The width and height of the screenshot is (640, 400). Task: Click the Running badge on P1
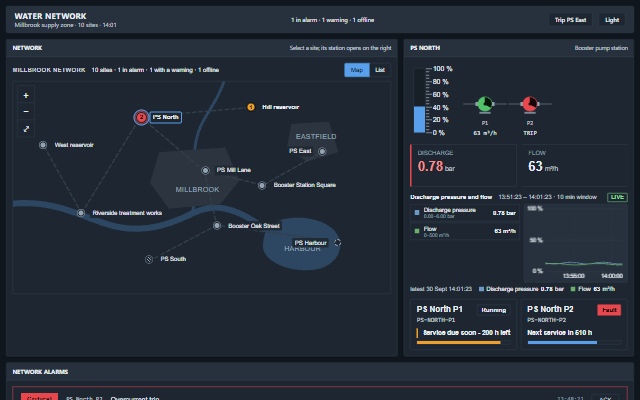coord(493,310)
